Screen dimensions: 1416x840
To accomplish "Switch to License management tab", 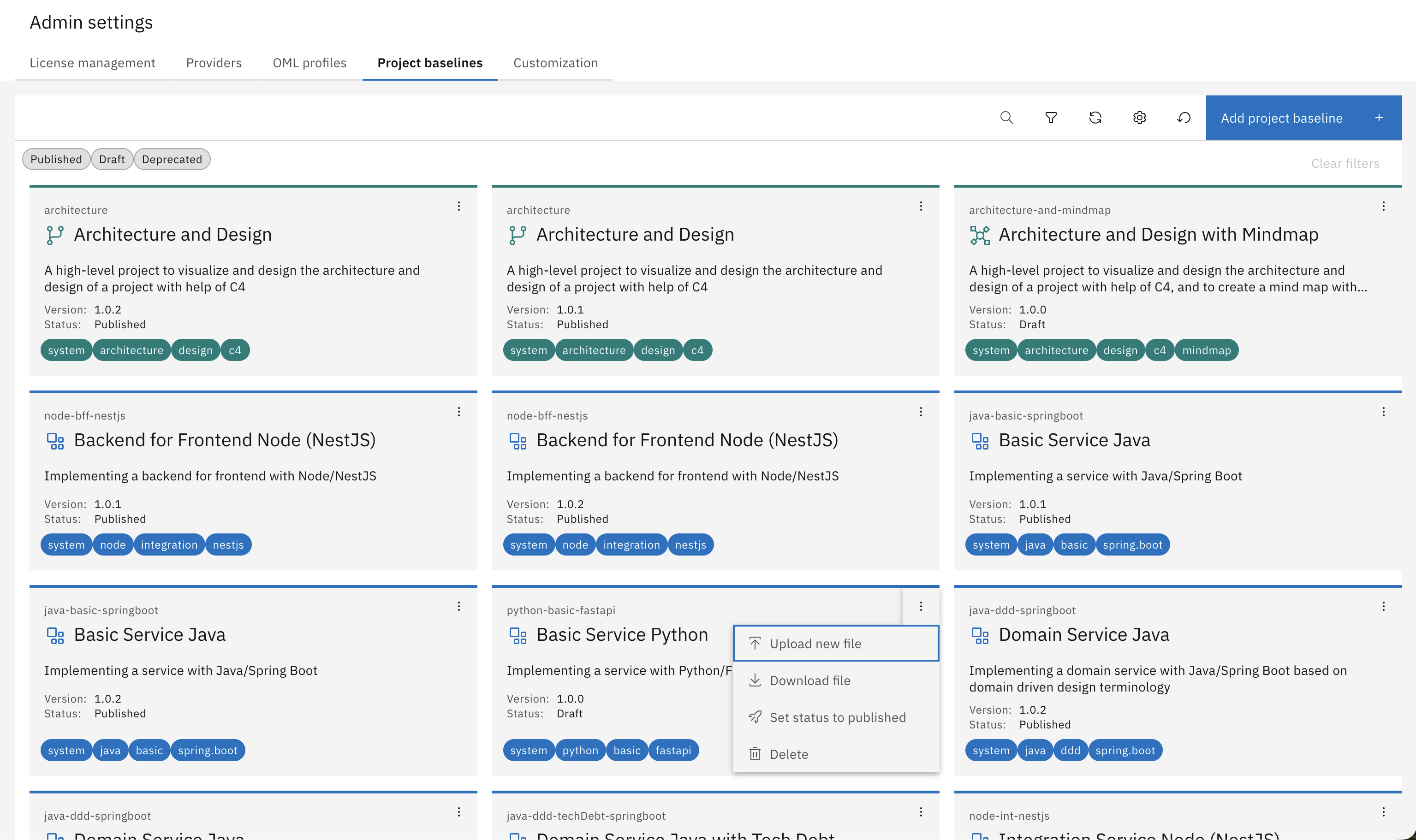I will point(92,63).
